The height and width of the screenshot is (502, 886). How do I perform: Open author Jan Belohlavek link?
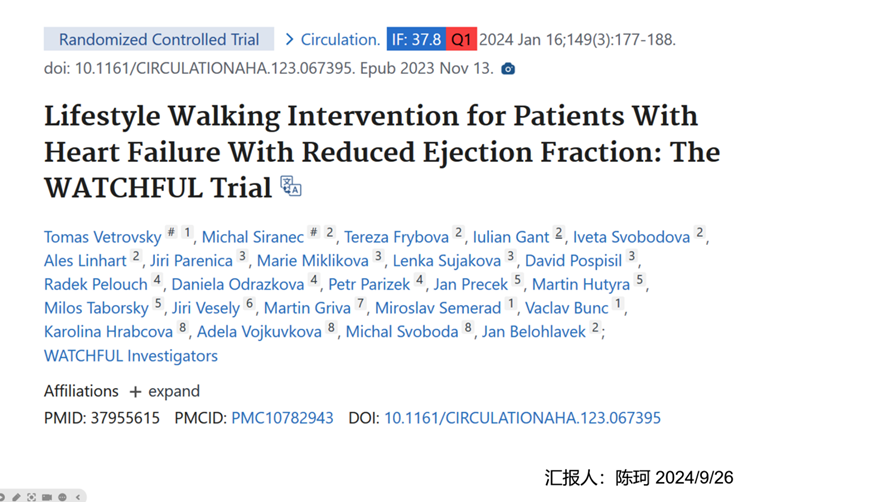click(x=533, y=331)
